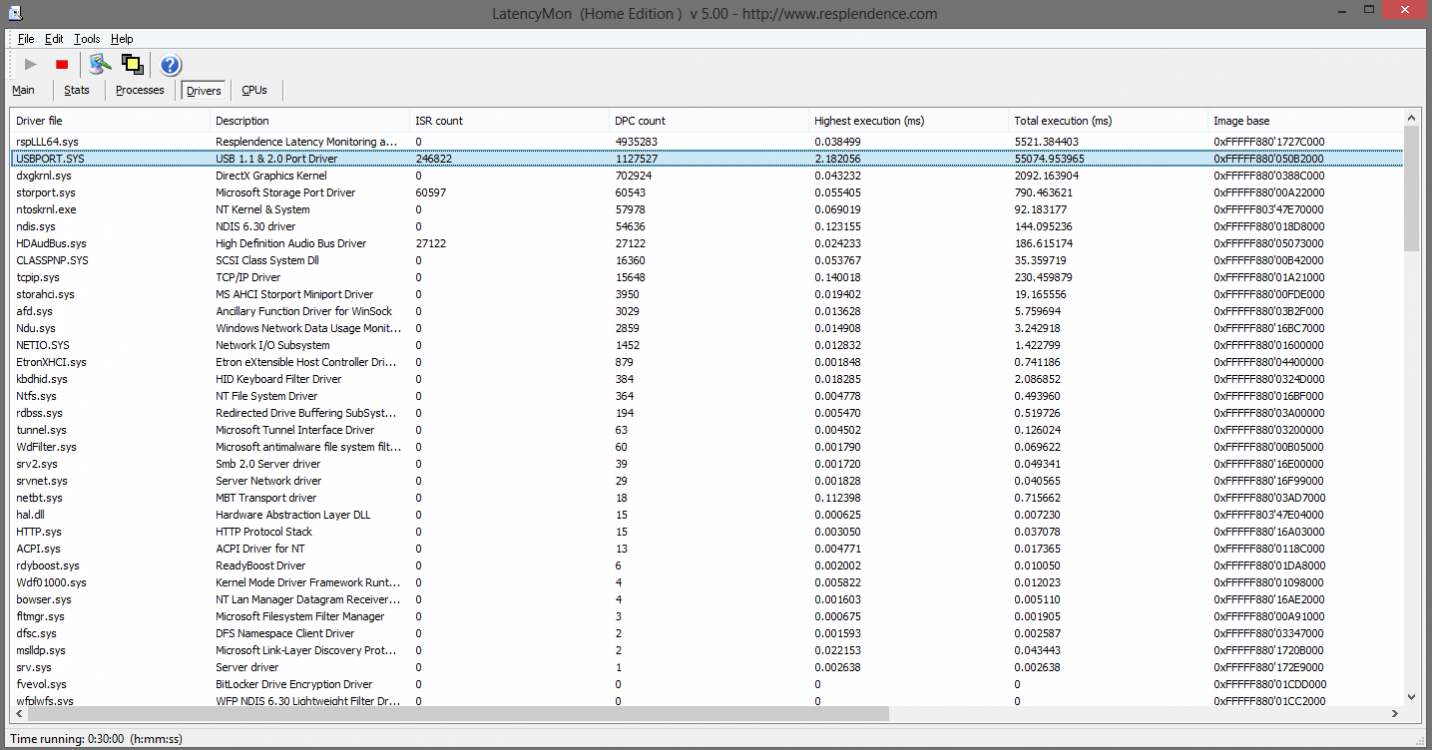The height and width of the screenshot is (750, 1432).
Task: Sort by Highest execution (ms) column header
Action: click(910, 121)
